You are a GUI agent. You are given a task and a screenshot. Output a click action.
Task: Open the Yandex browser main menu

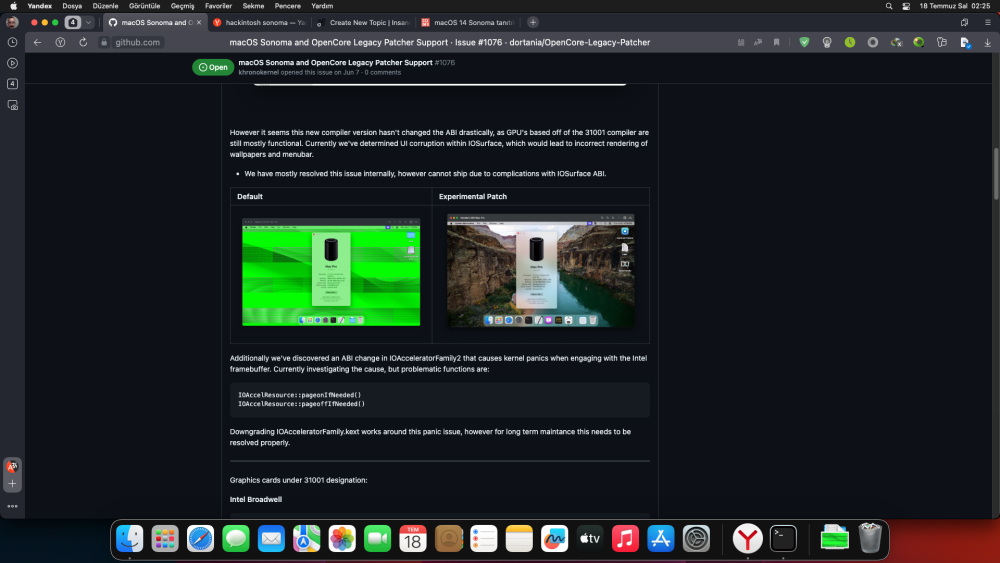click(987, 22)
